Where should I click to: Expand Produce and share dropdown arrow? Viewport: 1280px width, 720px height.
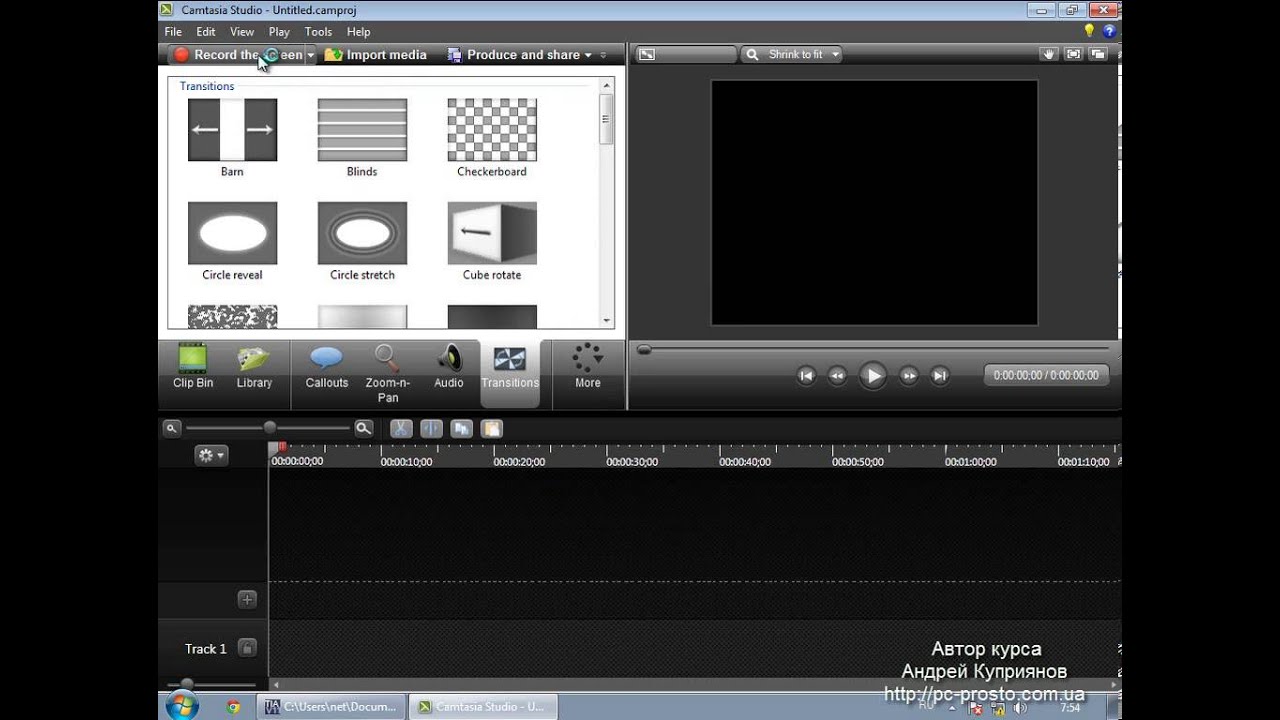point(588,55)
